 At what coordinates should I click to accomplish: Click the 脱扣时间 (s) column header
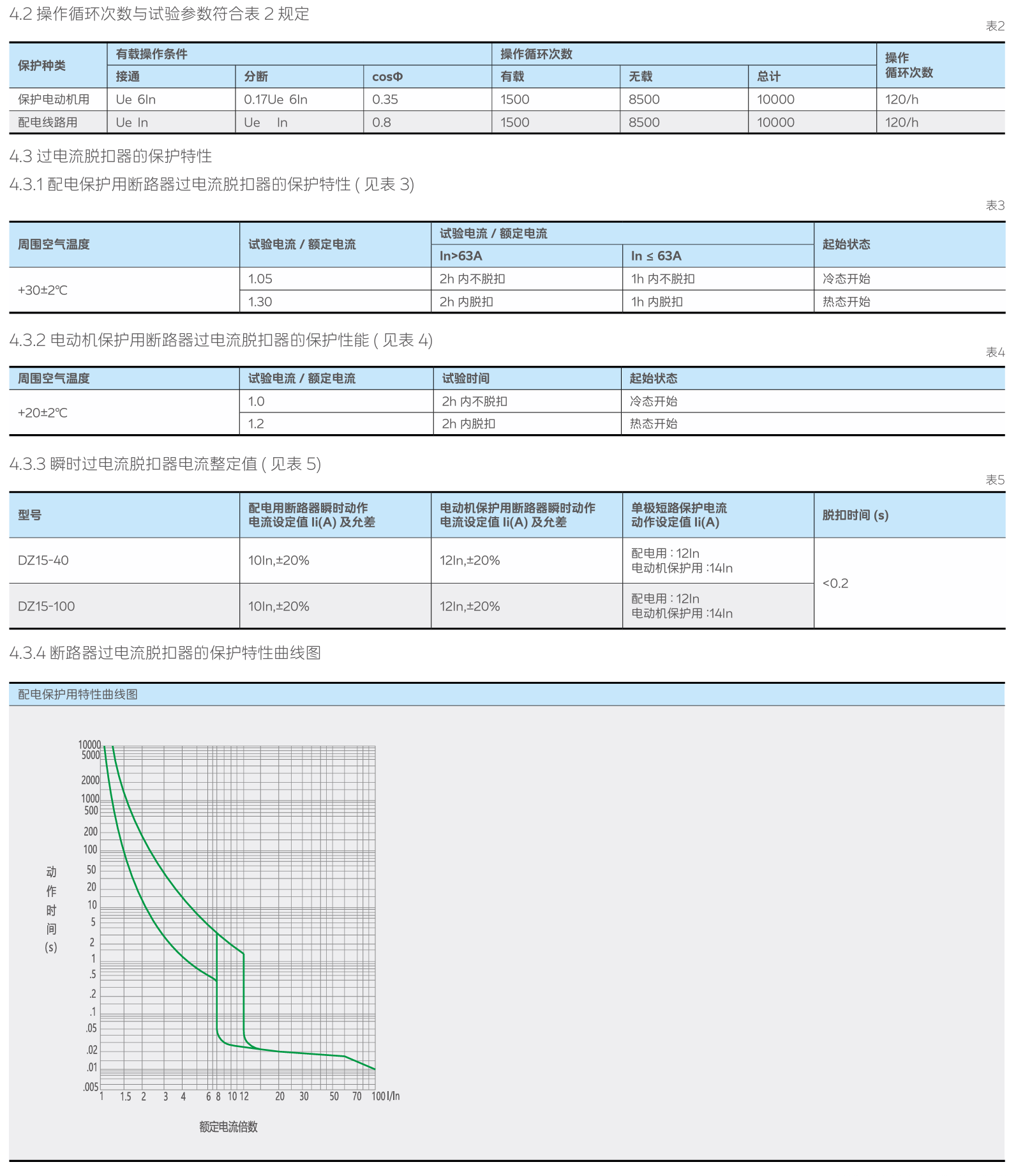[855, 515]
